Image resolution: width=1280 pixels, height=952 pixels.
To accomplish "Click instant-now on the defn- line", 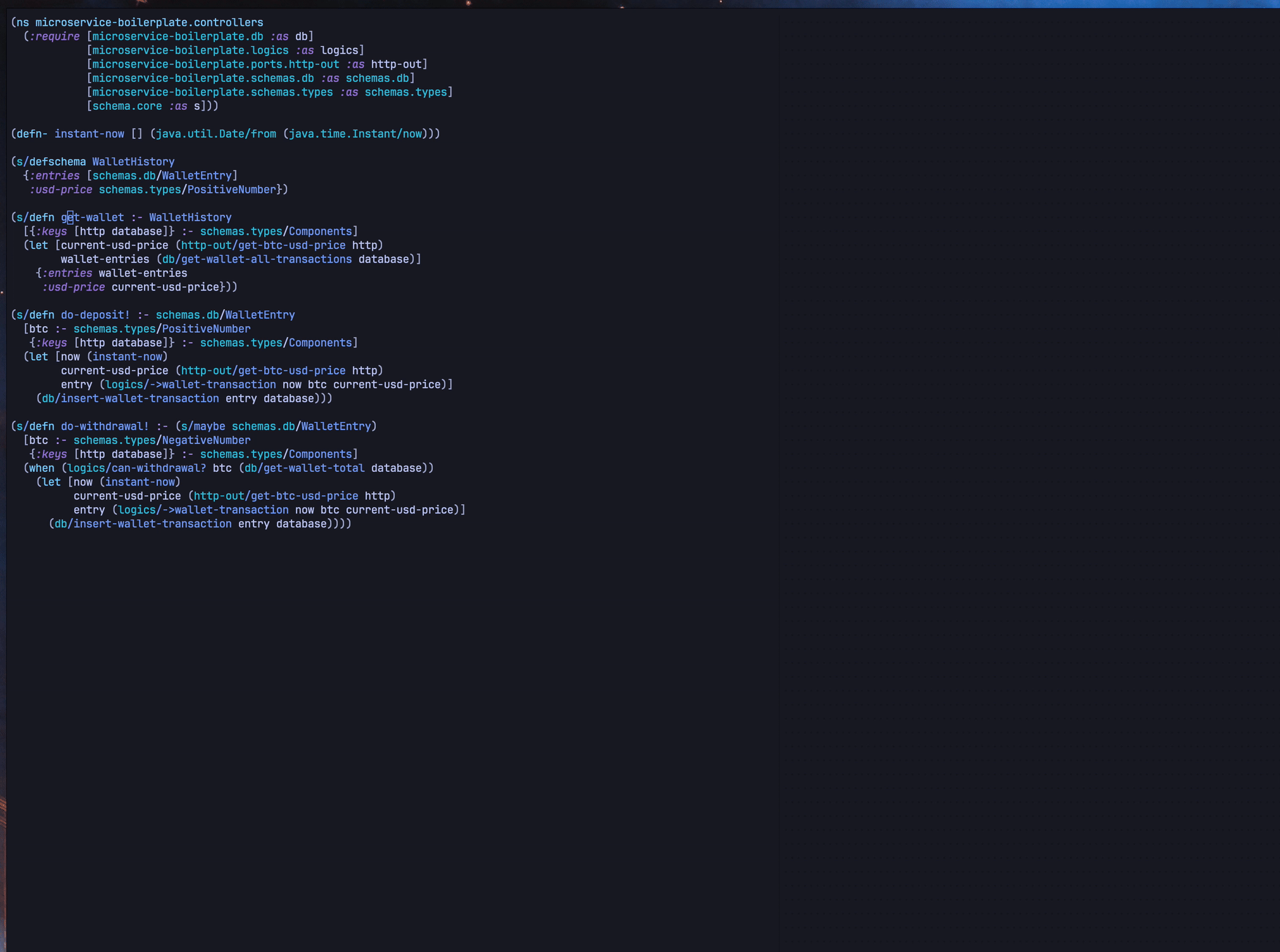I will tap(89, 134).
